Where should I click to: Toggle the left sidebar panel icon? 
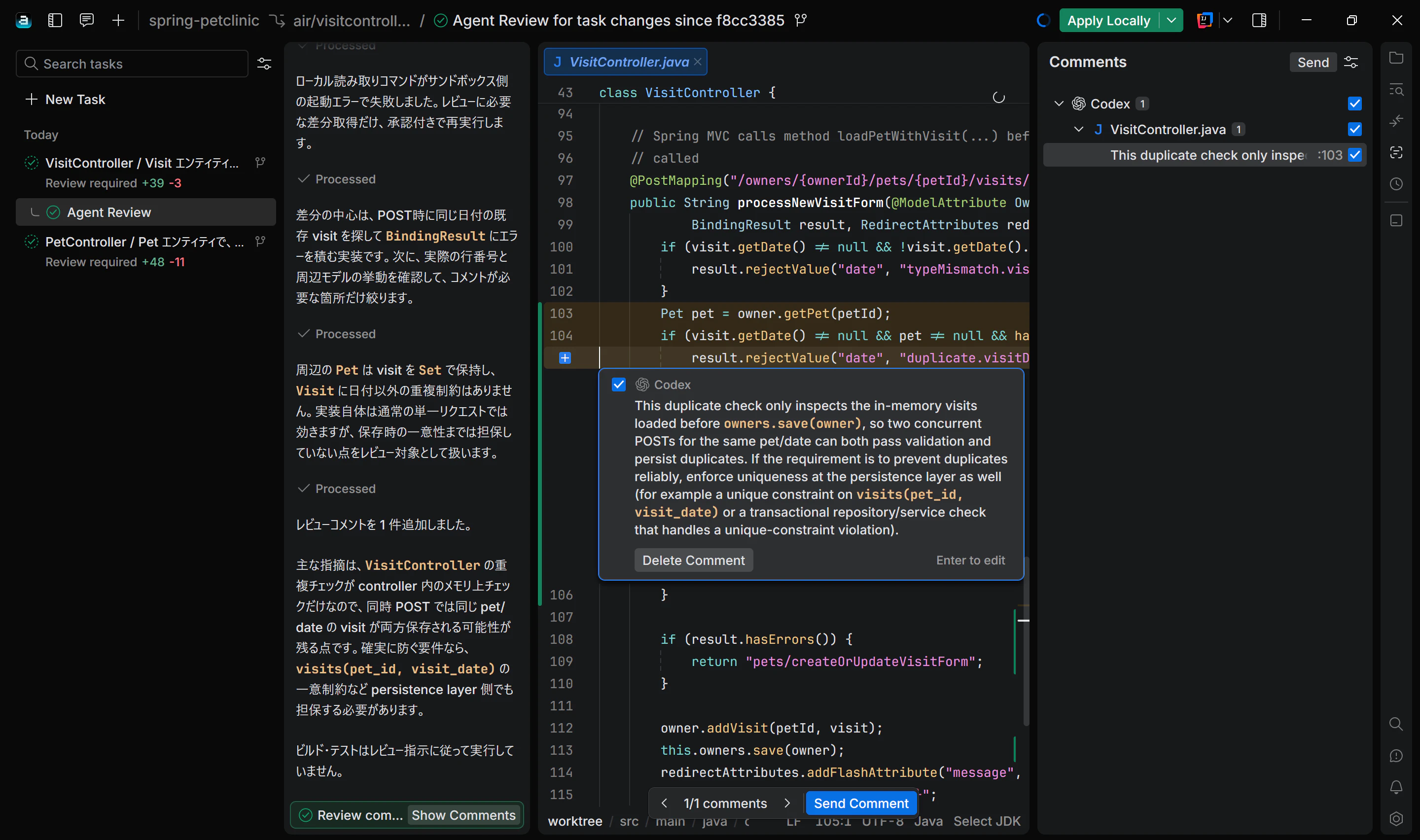click(x=55, y=20)
